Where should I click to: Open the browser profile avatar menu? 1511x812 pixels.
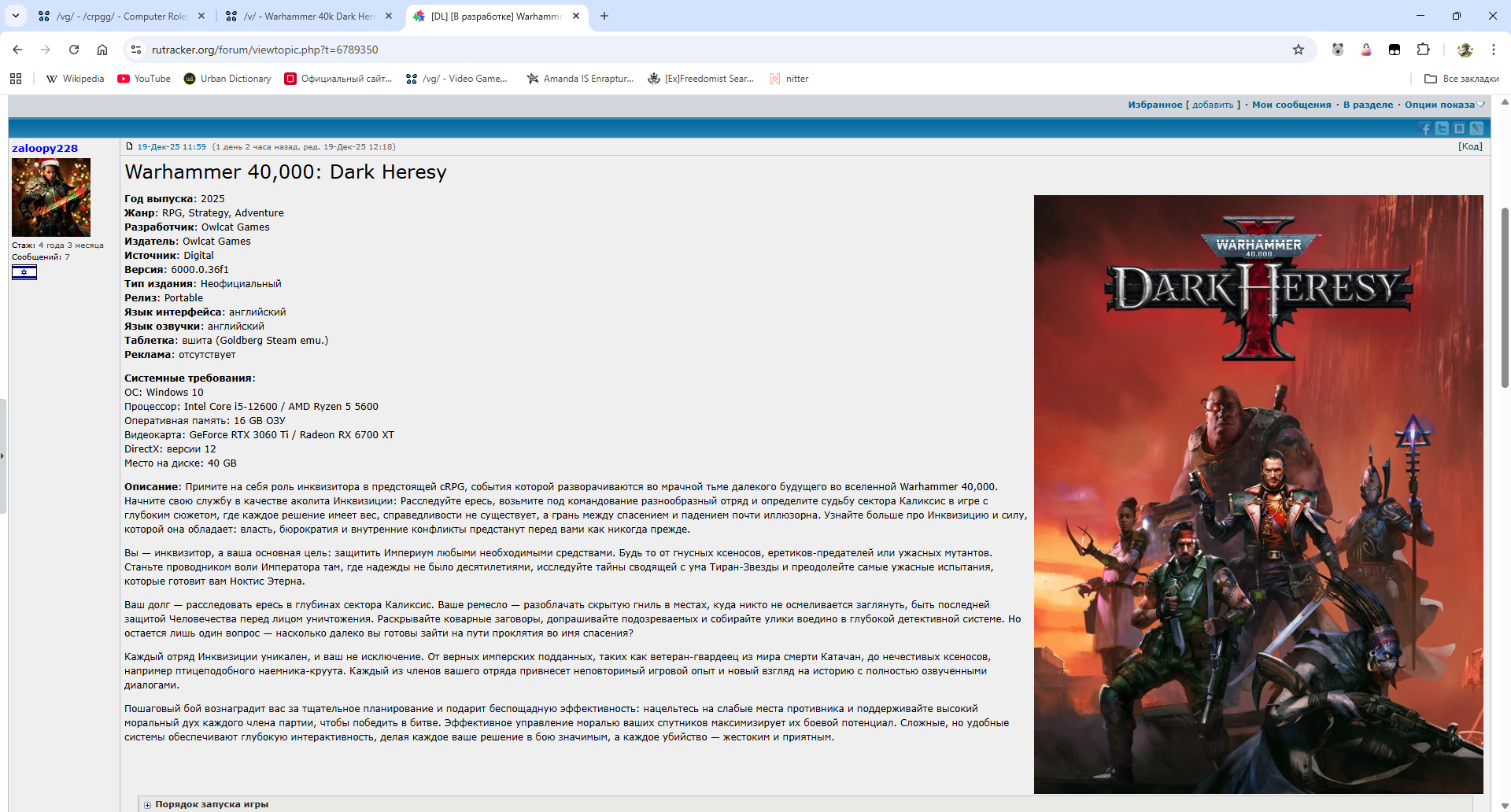(x=1465, y=50)
